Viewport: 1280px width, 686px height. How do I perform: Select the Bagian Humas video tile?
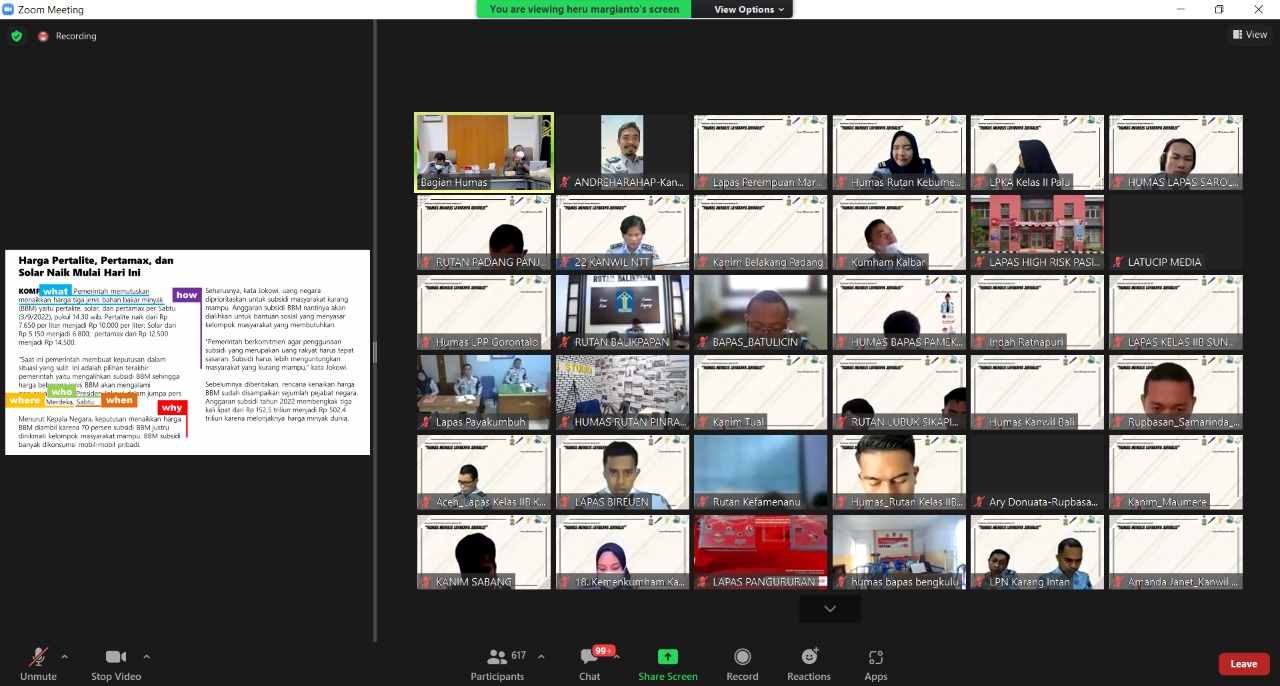coord(484,152)
